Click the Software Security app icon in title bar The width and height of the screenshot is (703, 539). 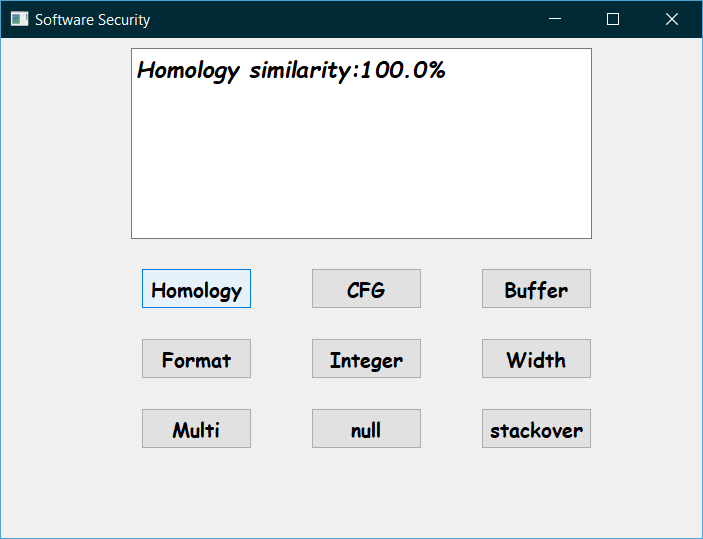tap(19, 19)
